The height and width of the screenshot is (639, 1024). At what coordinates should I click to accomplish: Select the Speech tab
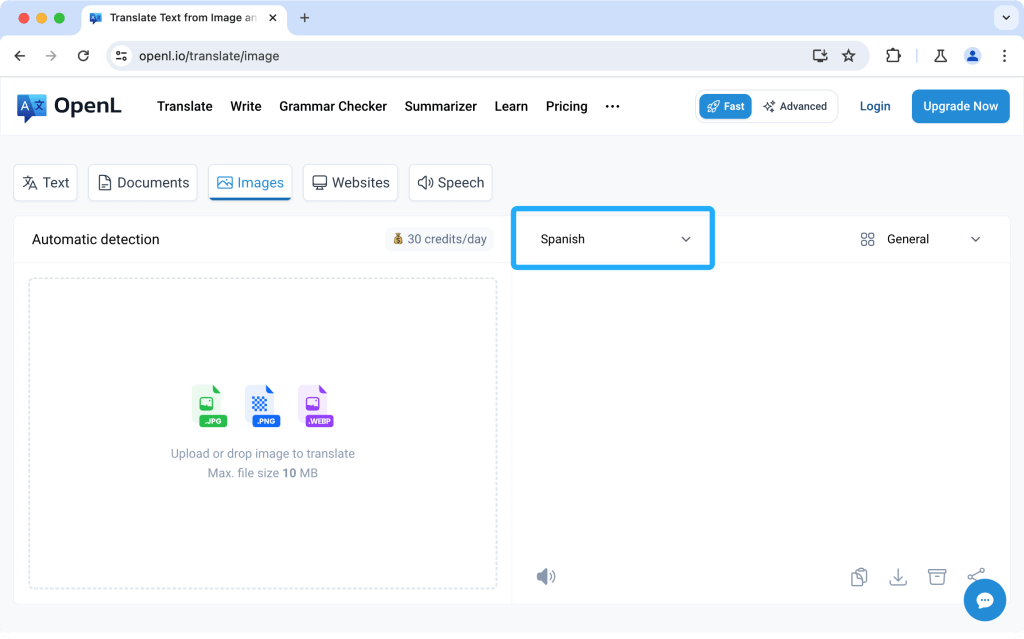pyautogui.click(x=450, y=183)
